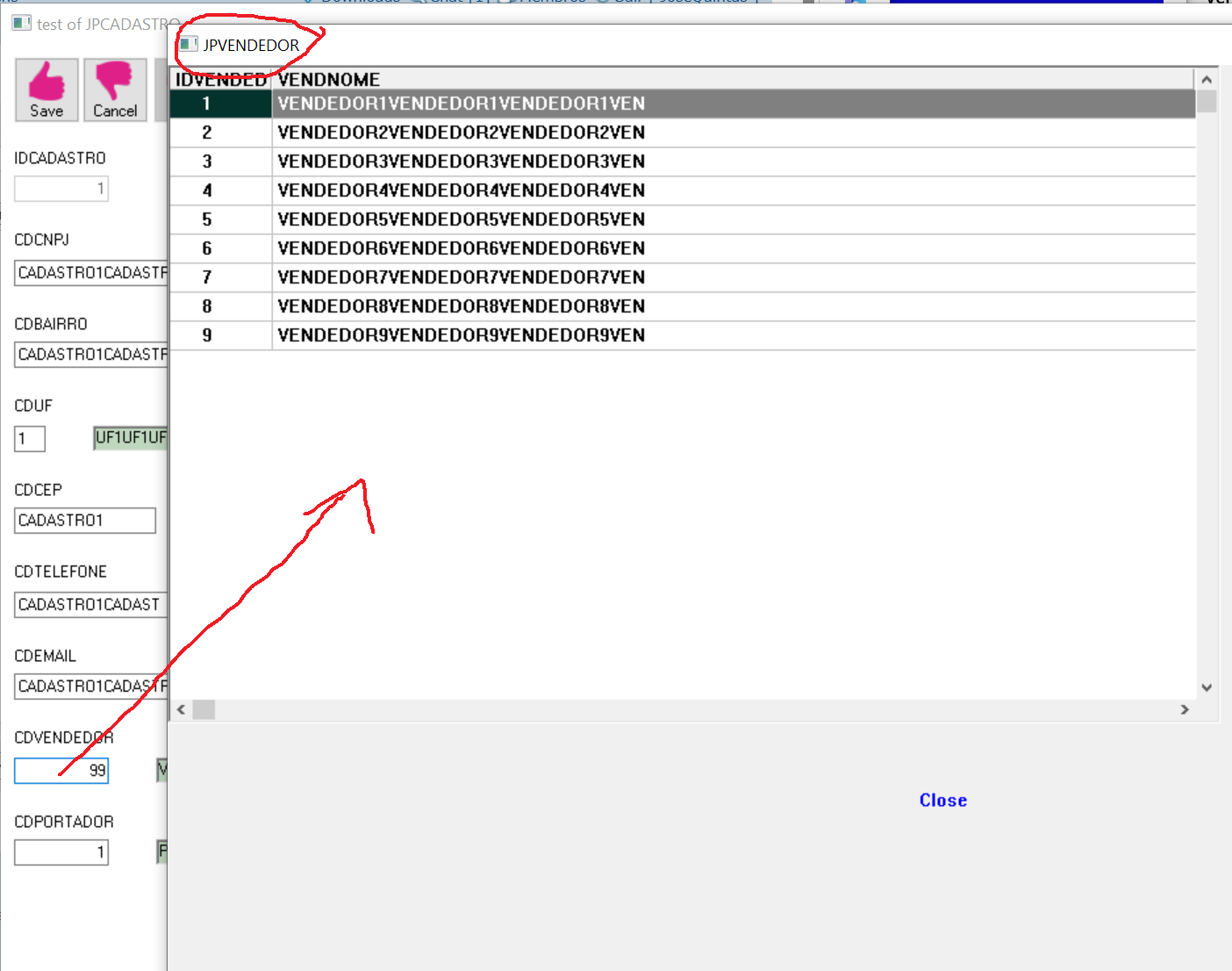Click the vertical scrollbar thumb
1232x971 pixels.
1207,101
